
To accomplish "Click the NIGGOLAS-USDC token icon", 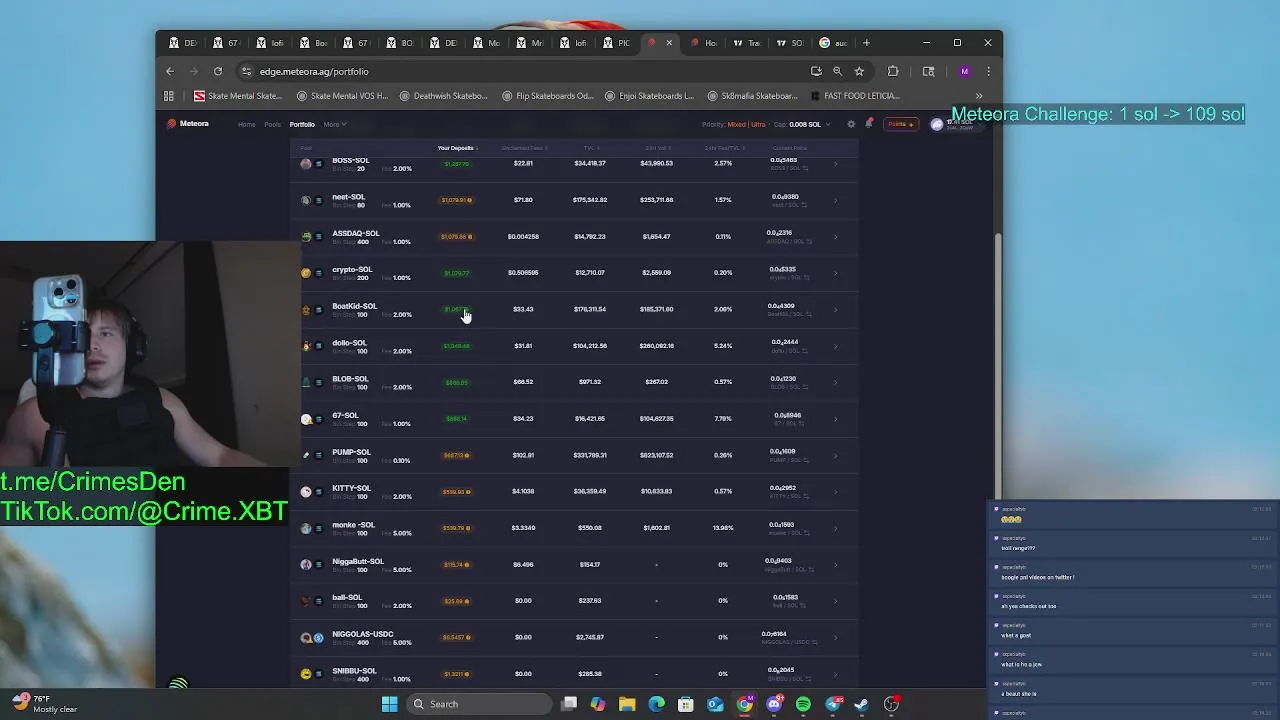I will [306, 637].
